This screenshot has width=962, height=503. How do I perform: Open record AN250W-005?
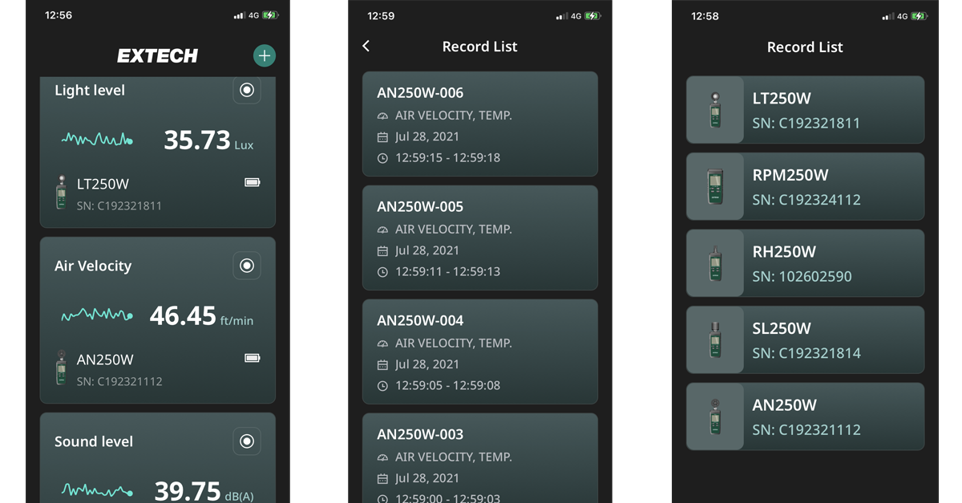point(480,238)
